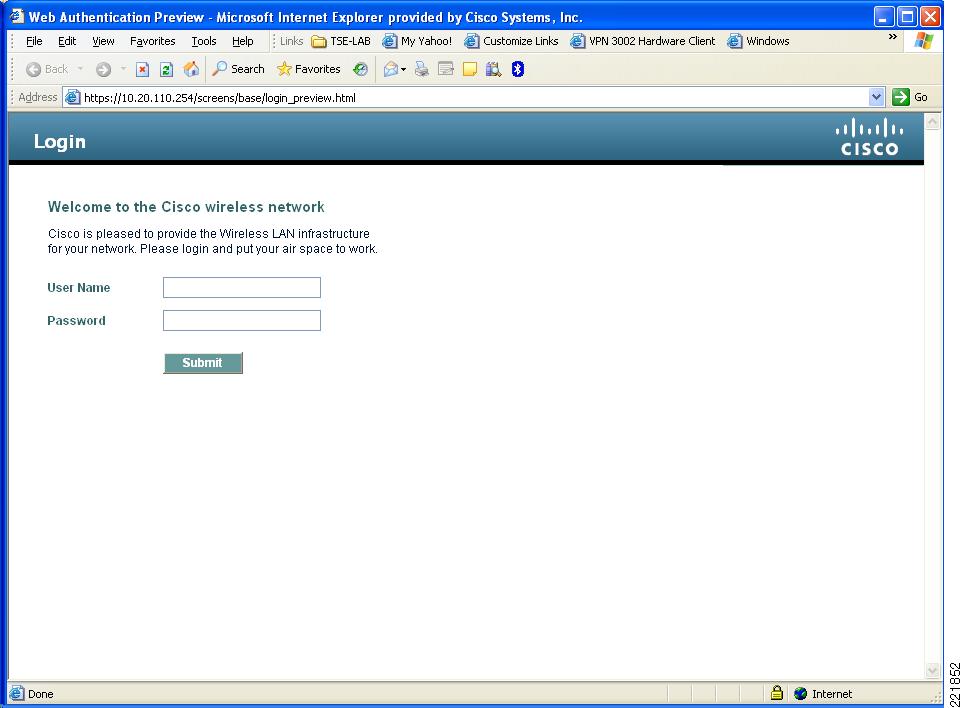
Task: Open the Back button history dropdown arrow
Action: (x=80, y=69)
